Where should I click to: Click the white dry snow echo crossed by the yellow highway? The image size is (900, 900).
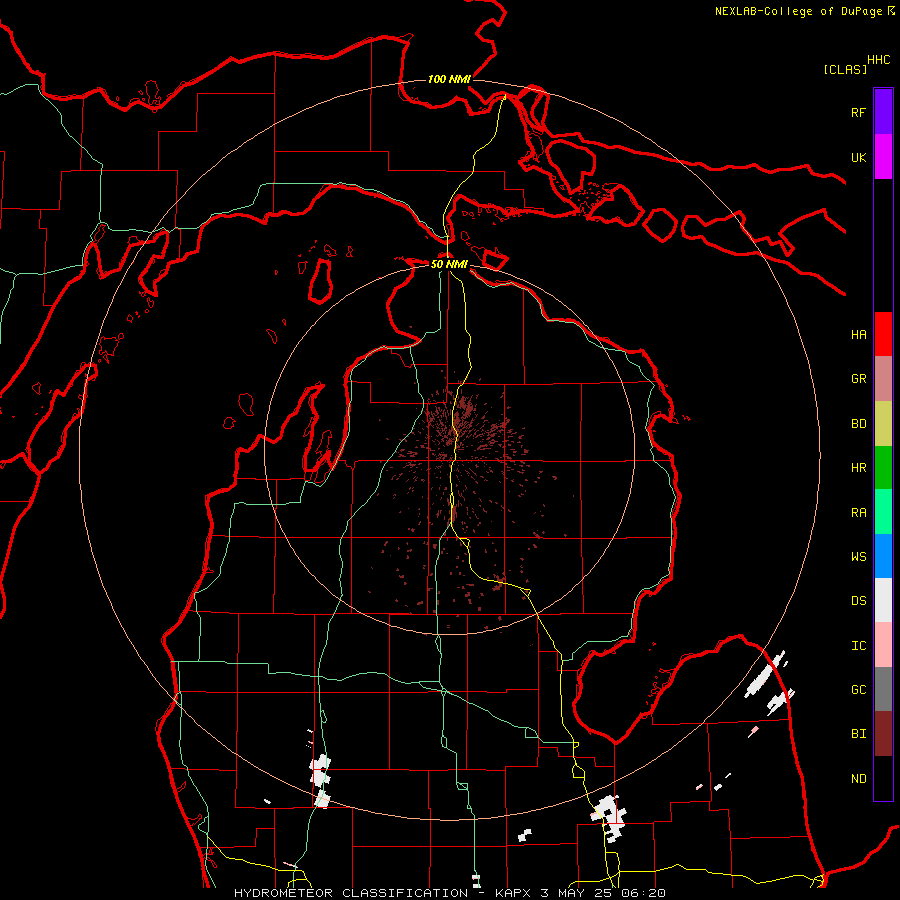pyautogui.click(x=609, y=817)
